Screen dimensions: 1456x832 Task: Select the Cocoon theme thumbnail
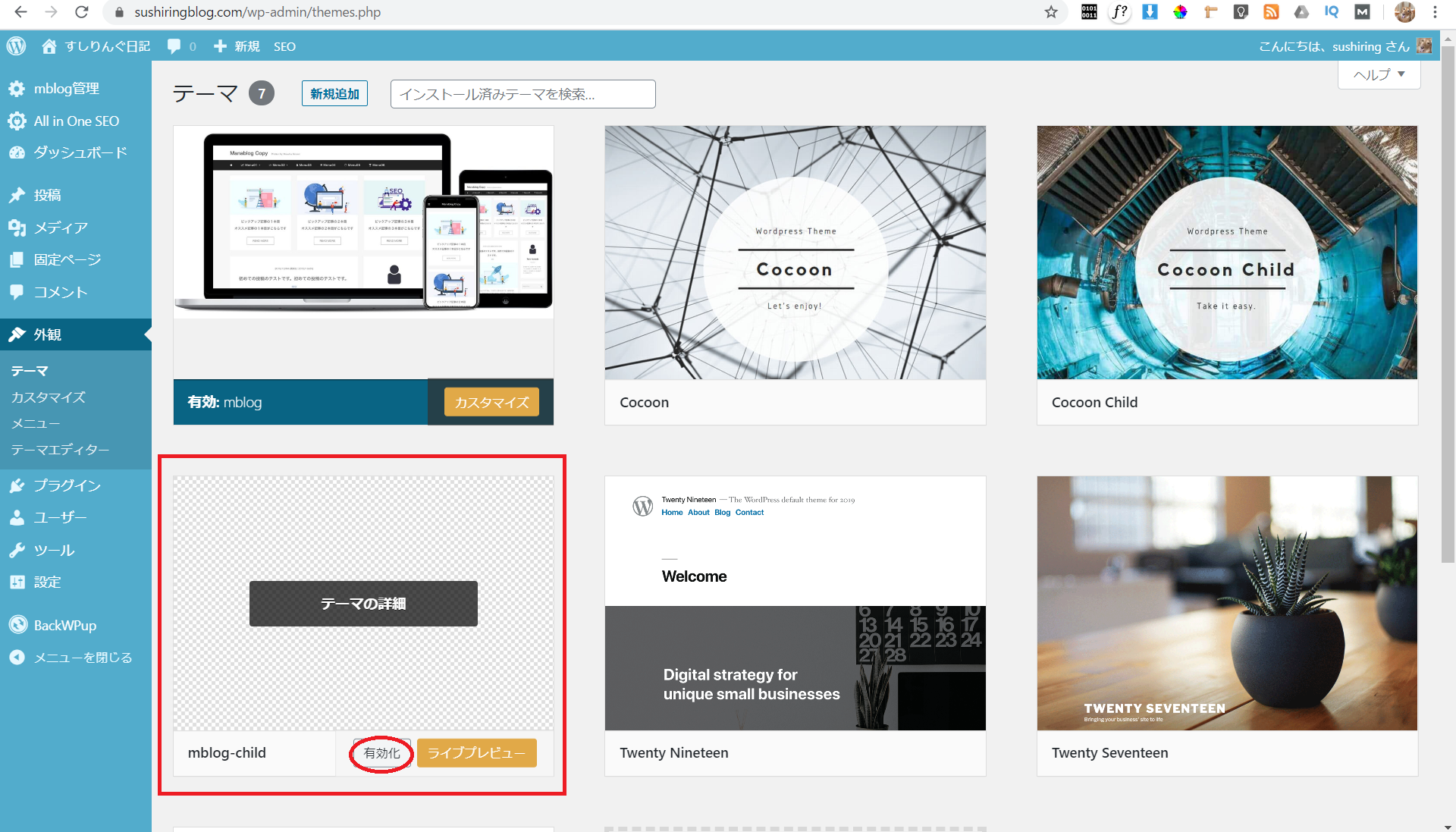coord(795,253)
